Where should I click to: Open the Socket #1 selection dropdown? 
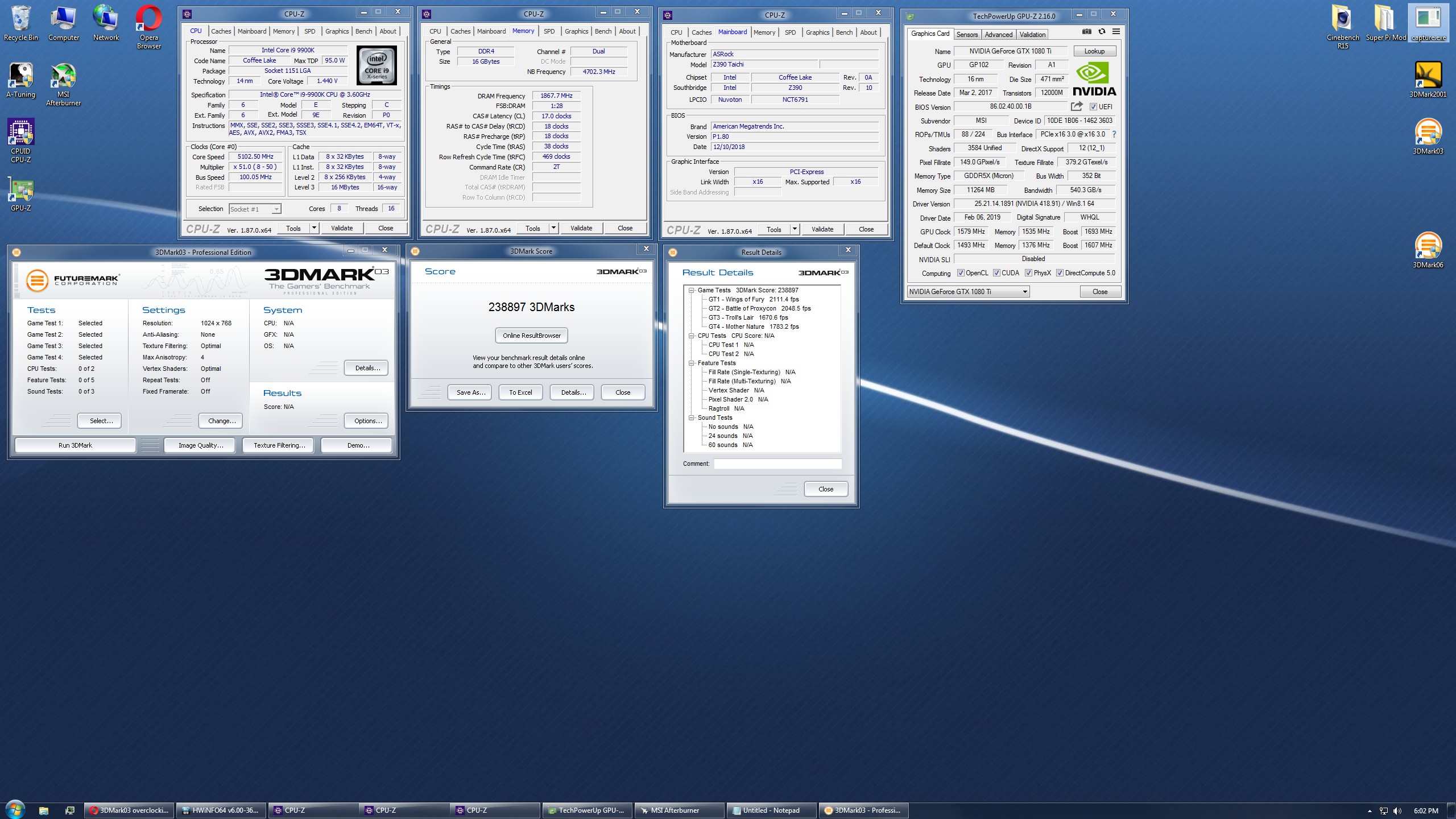255,209
